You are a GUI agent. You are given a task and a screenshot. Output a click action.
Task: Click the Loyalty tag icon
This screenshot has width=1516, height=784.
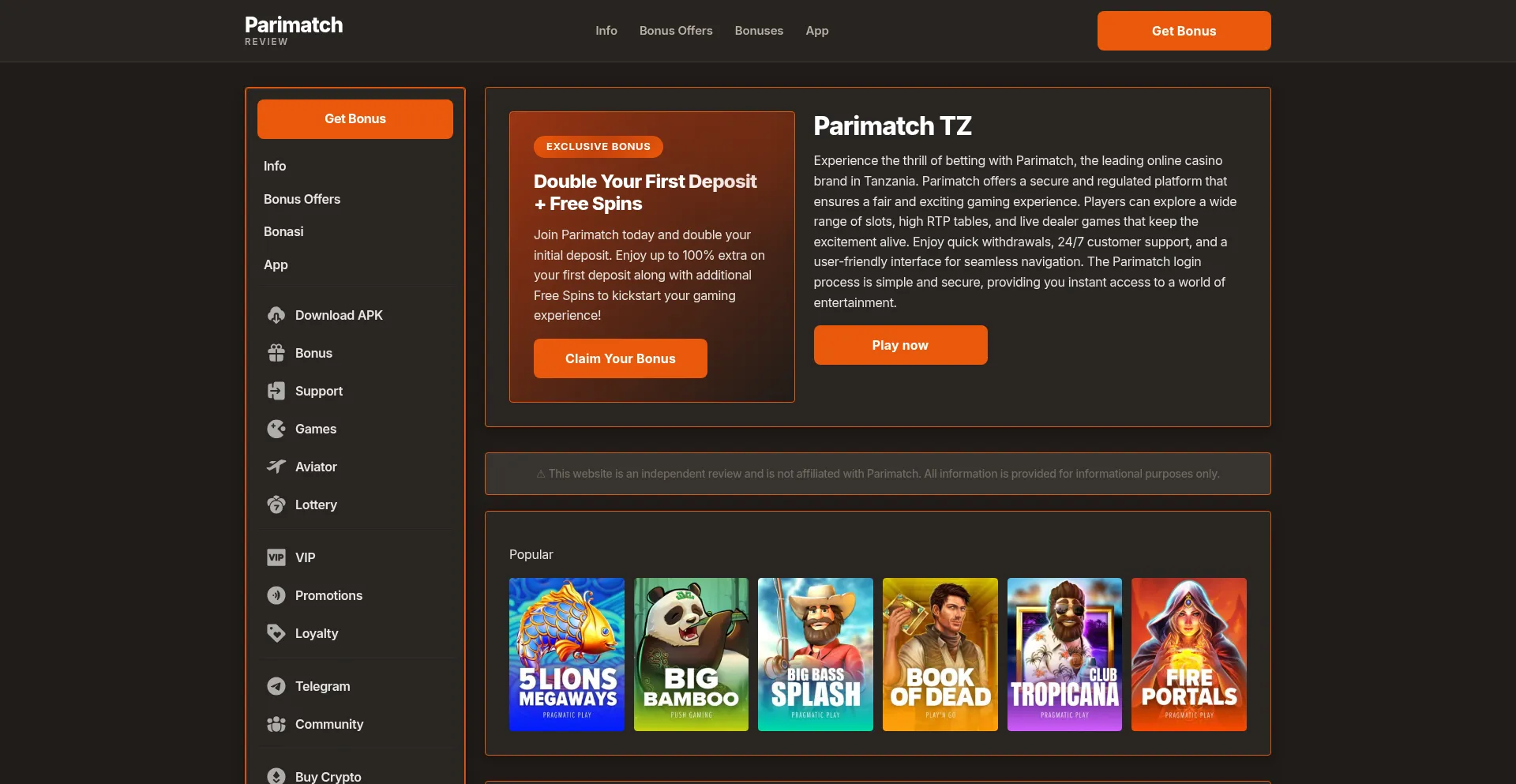pyautogui.click(x=276, y=633)
